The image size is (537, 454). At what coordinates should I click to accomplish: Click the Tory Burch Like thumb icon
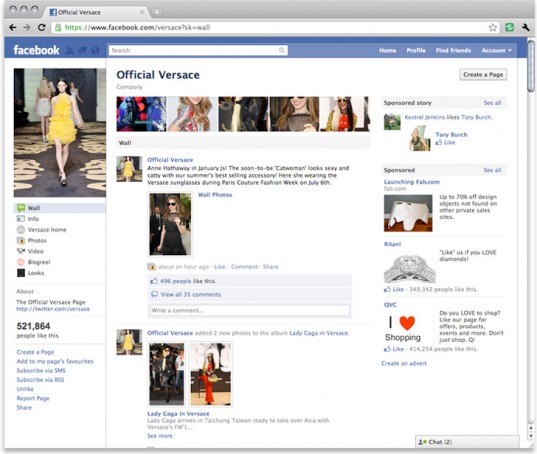[438, 142]
